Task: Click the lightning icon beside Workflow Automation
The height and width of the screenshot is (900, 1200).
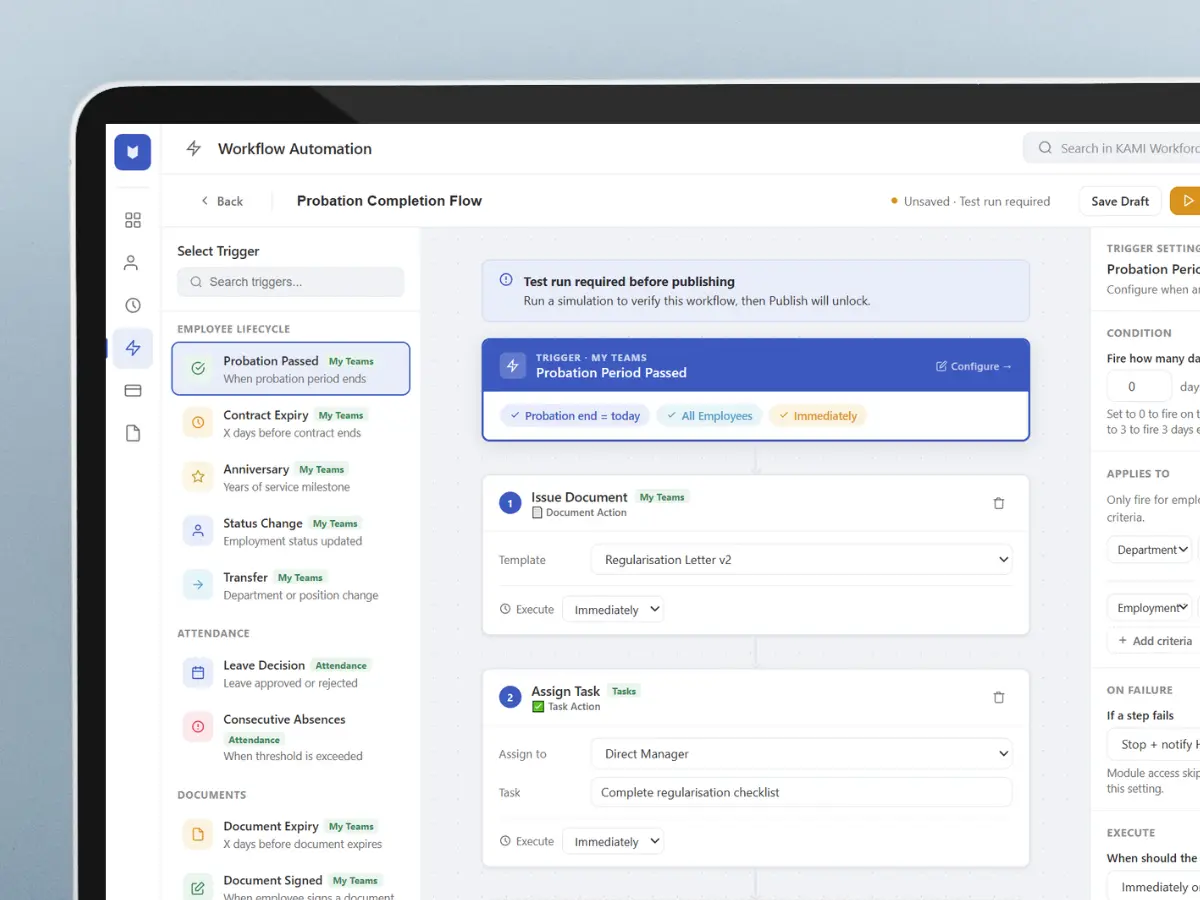Action: pyautogui.click(x=194, y=149)
